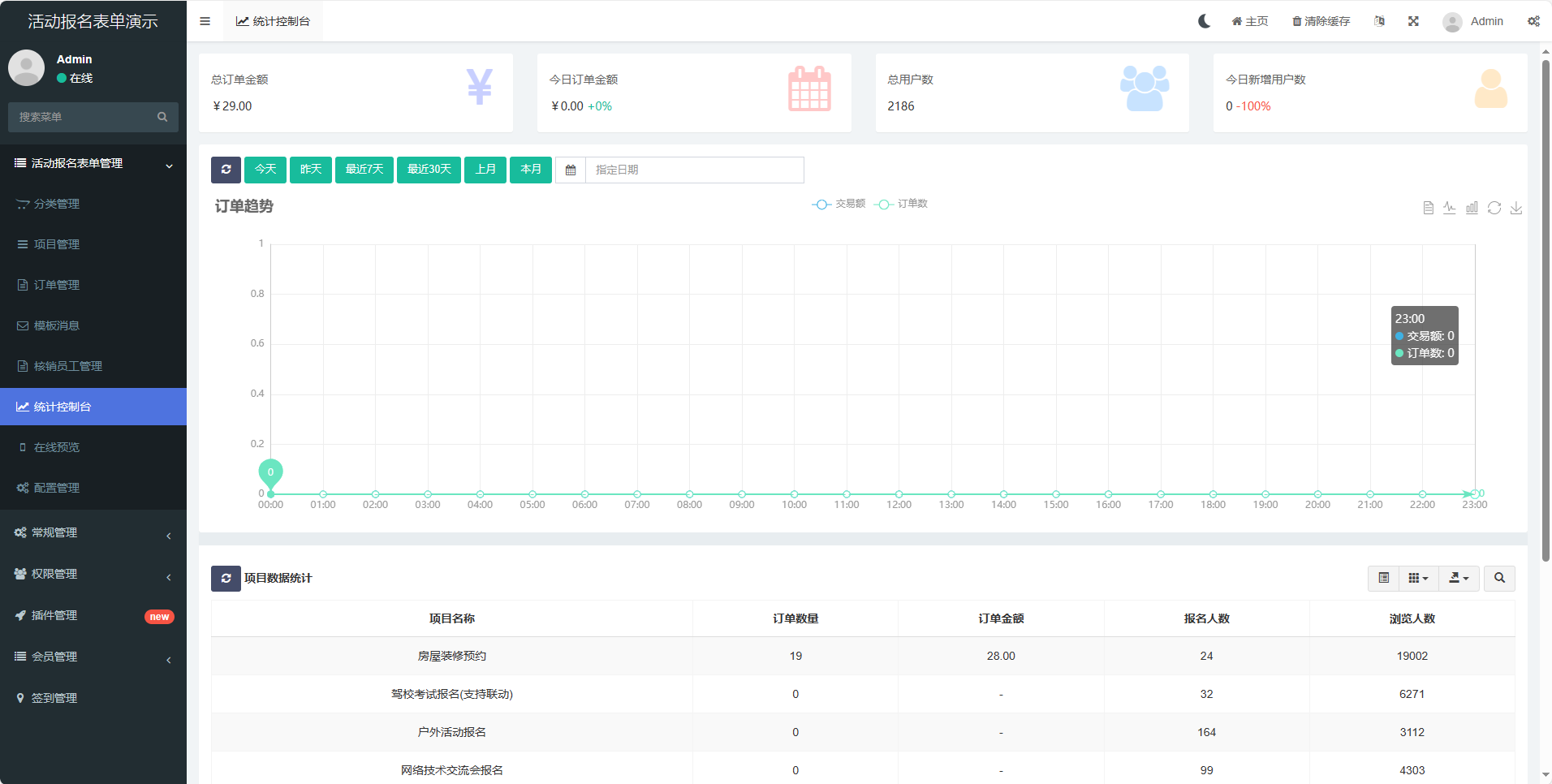Toggle 交易额 series in chart legend
Image resolution: width=1552 pixels, height=784 pixels.
(839, 204)
